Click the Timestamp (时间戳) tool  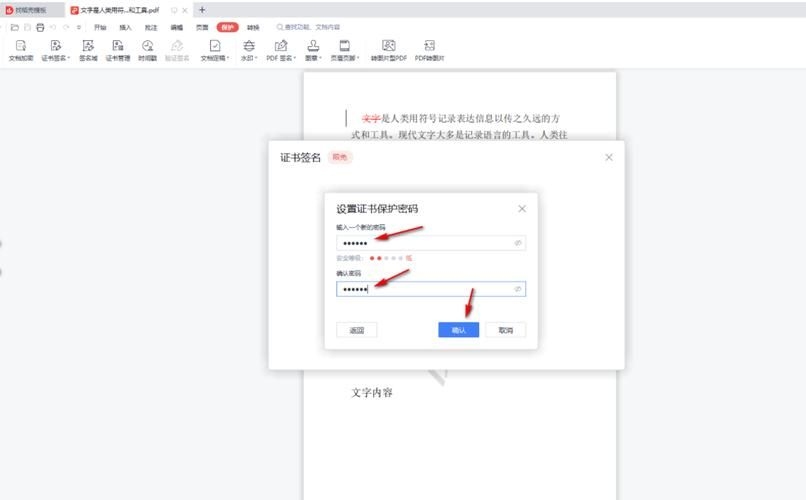tap(148, 50)
